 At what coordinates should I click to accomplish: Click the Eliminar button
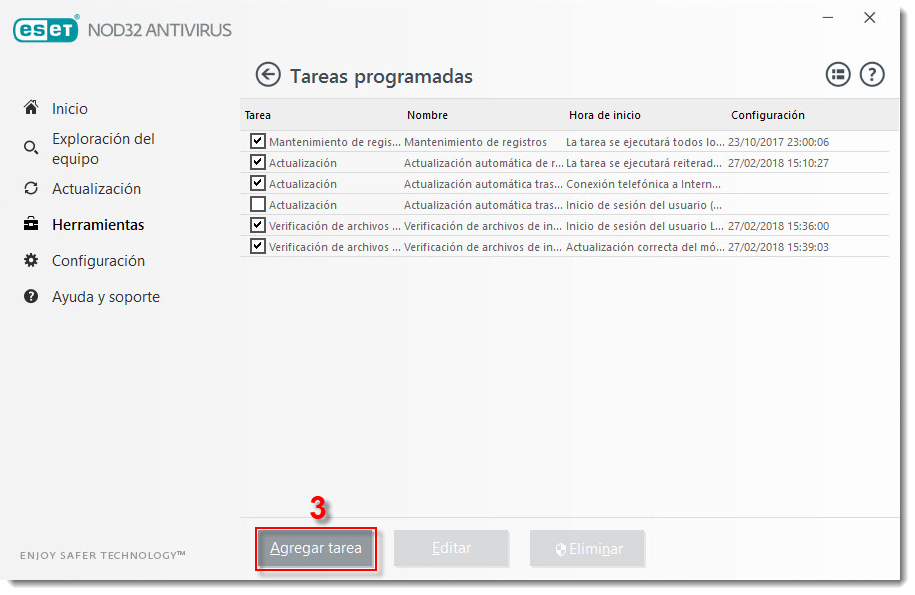coord(587,549)
